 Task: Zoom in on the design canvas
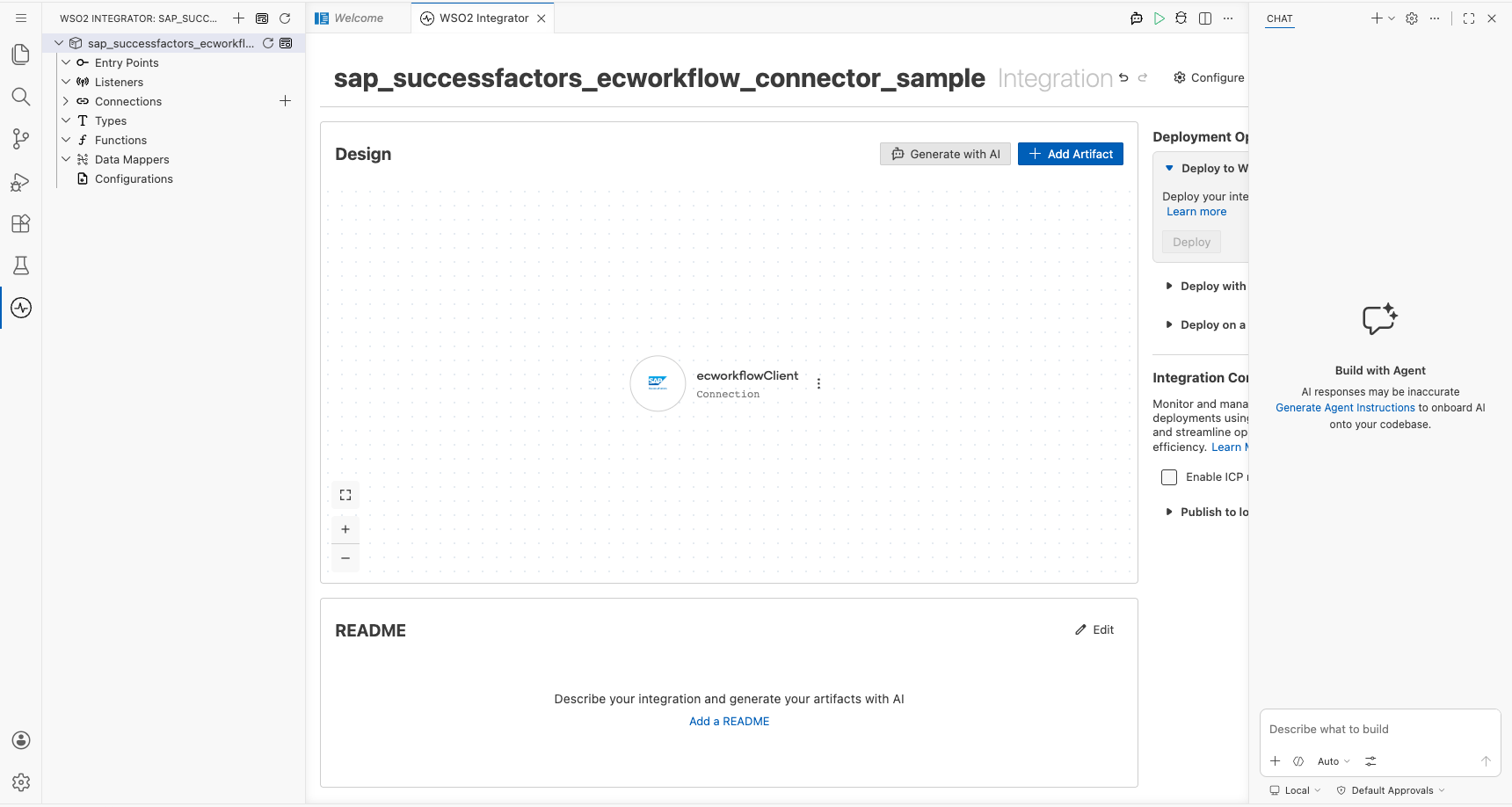pyautogui.click(x=345, y=529)
